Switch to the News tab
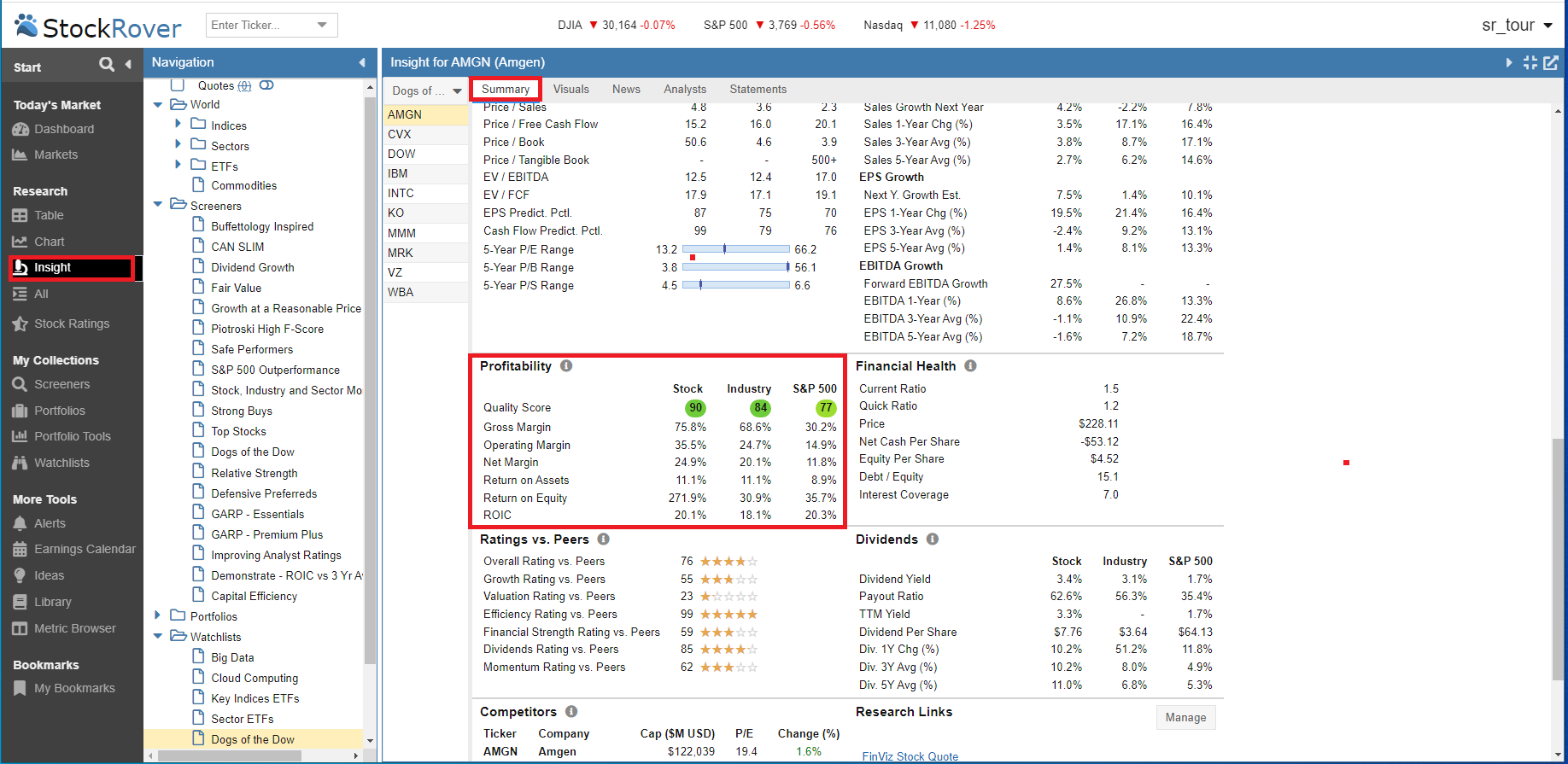Viewport: 1568px width, 764px height. tap(626, 89)
